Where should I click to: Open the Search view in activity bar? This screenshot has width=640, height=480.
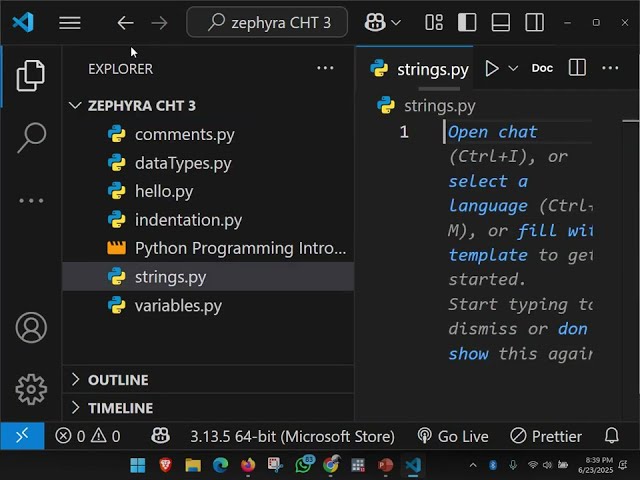click(x=31, y=138)
